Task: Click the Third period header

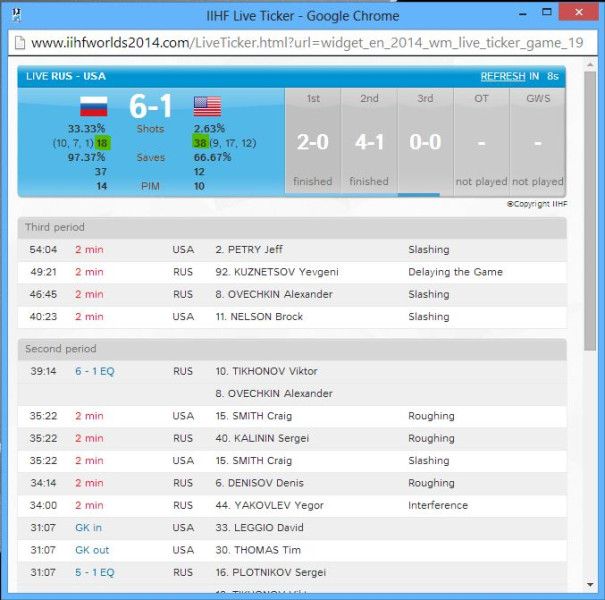Action: pos(292,227)
